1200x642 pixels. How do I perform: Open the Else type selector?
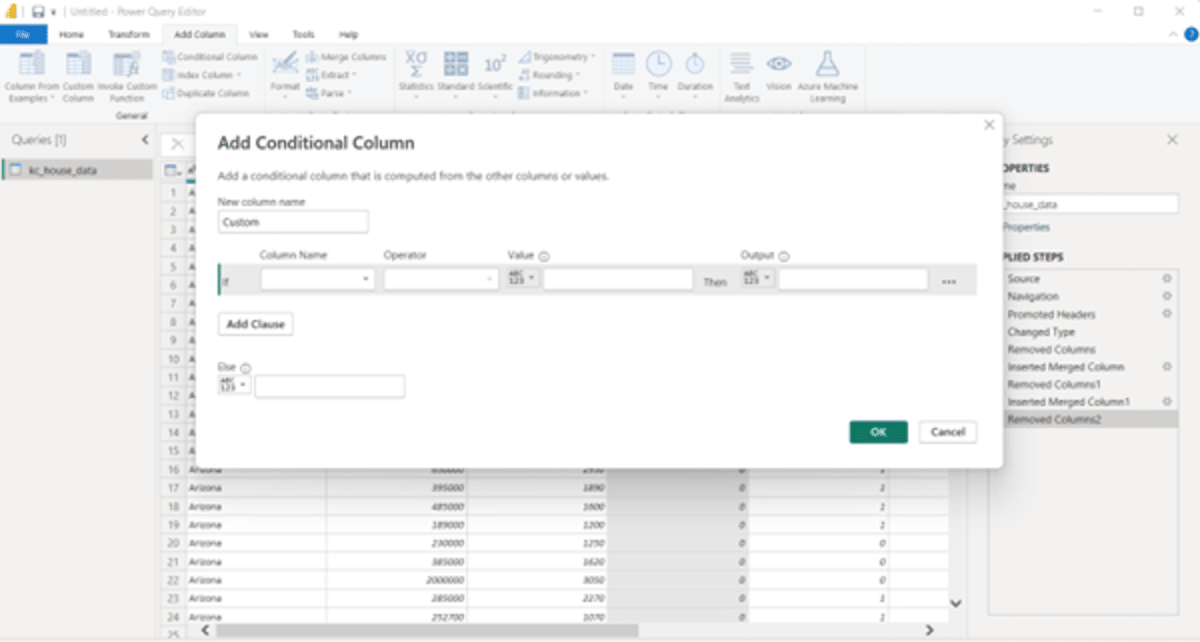pos(233,385)
